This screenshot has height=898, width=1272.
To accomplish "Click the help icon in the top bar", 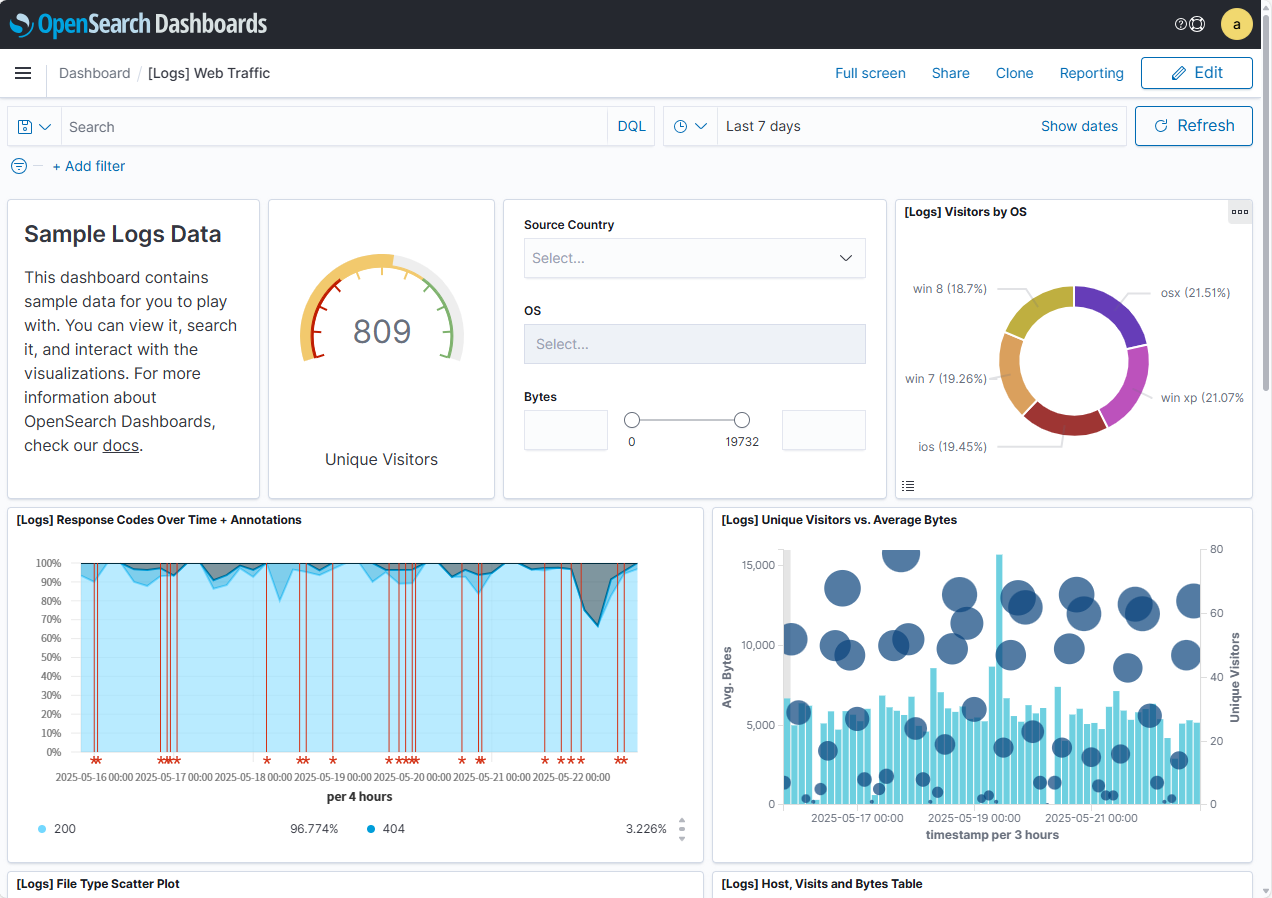I will point(1181,24).
